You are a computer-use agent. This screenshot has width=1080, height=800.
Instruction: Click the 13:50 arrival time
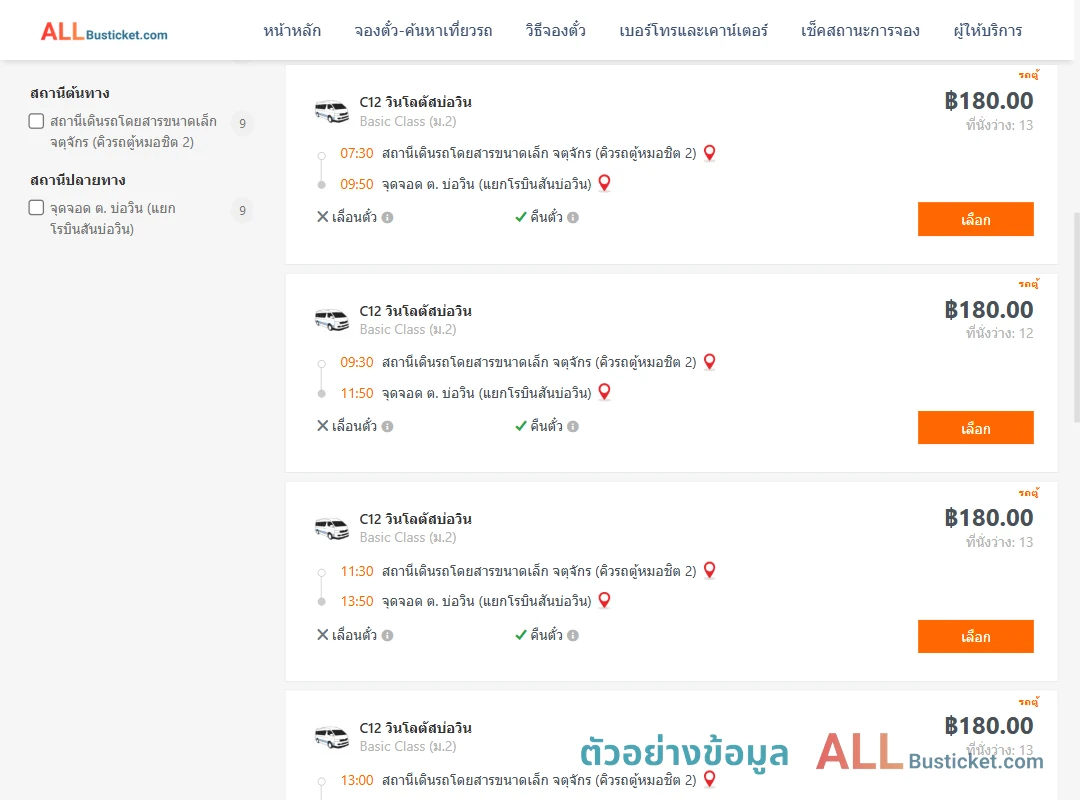click(357, 601)
